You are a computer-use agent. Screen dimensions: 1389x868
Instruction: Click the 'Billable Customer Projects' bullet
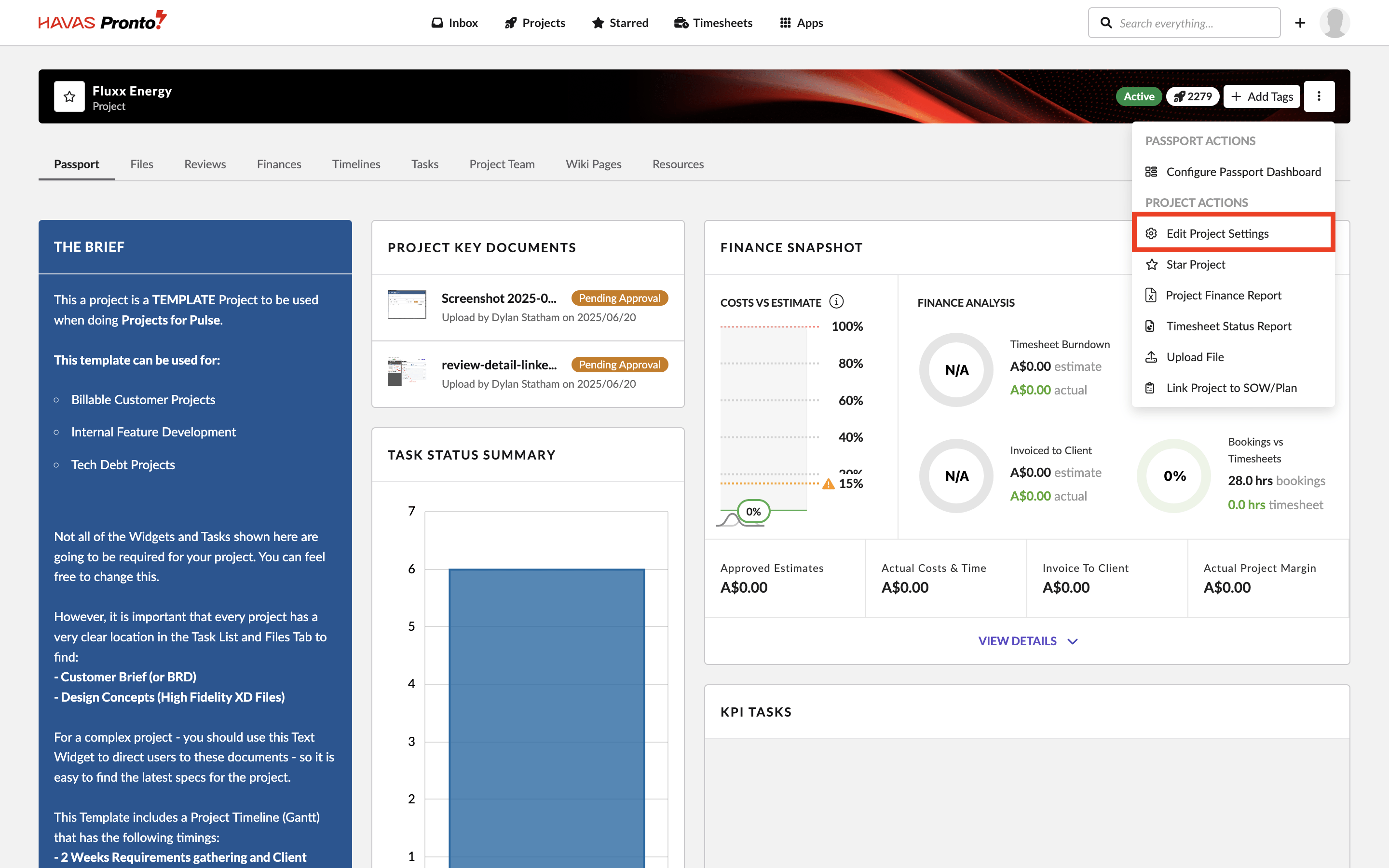coord(143,400)
